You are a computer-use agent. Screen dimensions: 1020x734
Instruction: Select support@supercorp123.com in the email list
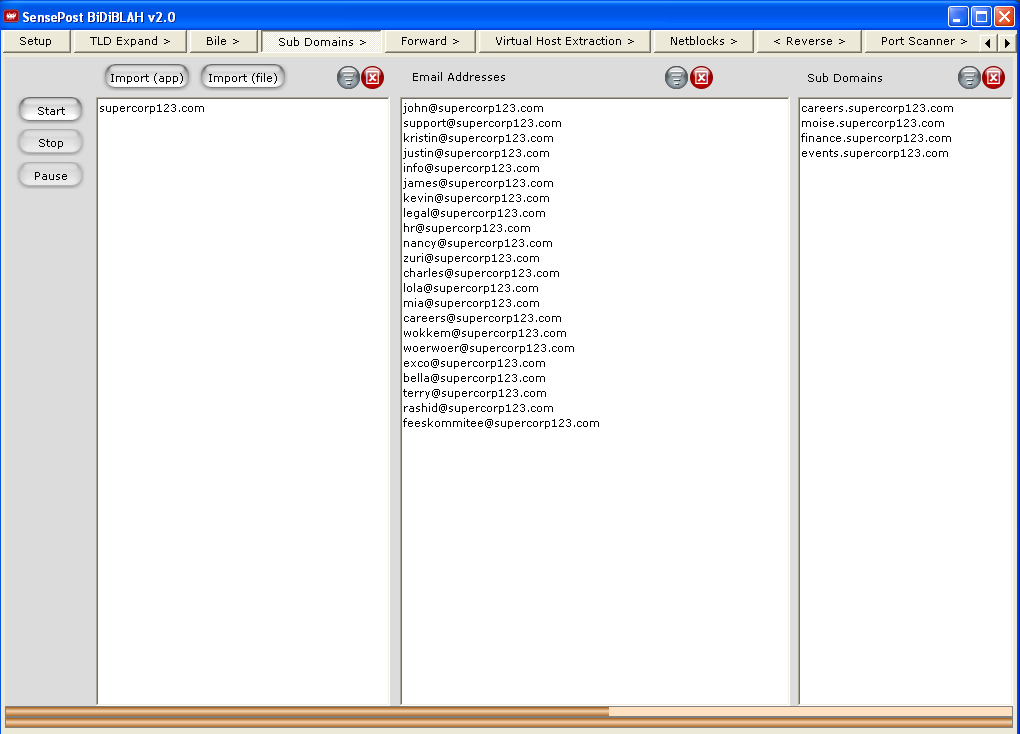click(482, 123)
